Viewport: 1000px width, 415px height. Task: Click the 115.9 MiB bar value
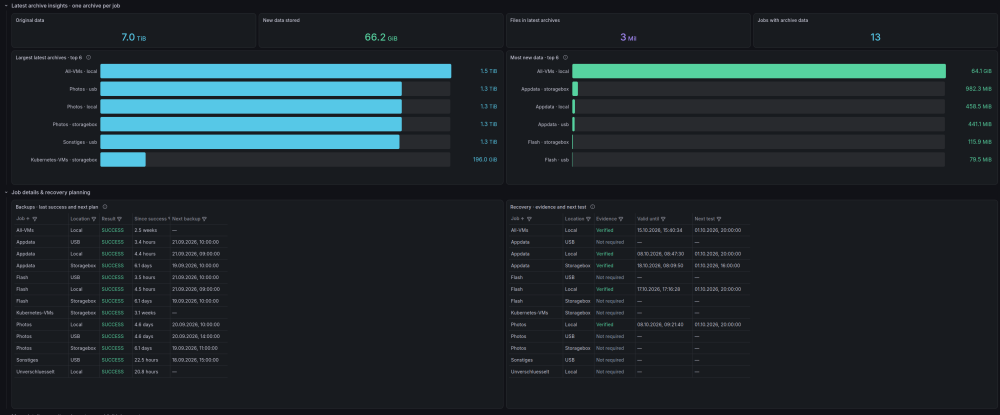click(x=980, y=142)
